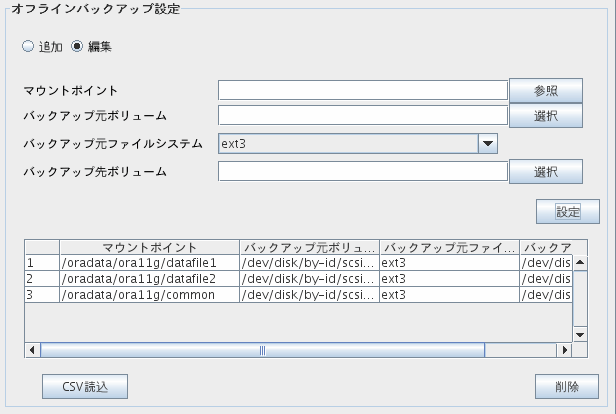Click source volume cell in datafile1 row
The image size is (616, 414).
309,263
